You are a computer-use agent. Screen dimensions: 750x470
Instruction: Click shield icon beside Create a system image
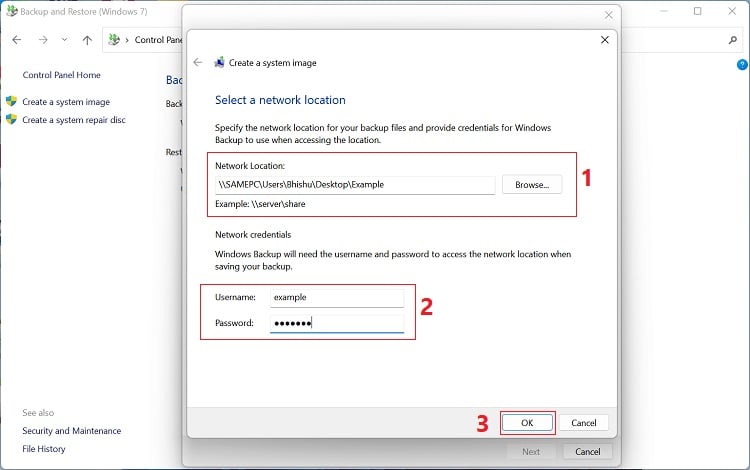pos(11,101)
